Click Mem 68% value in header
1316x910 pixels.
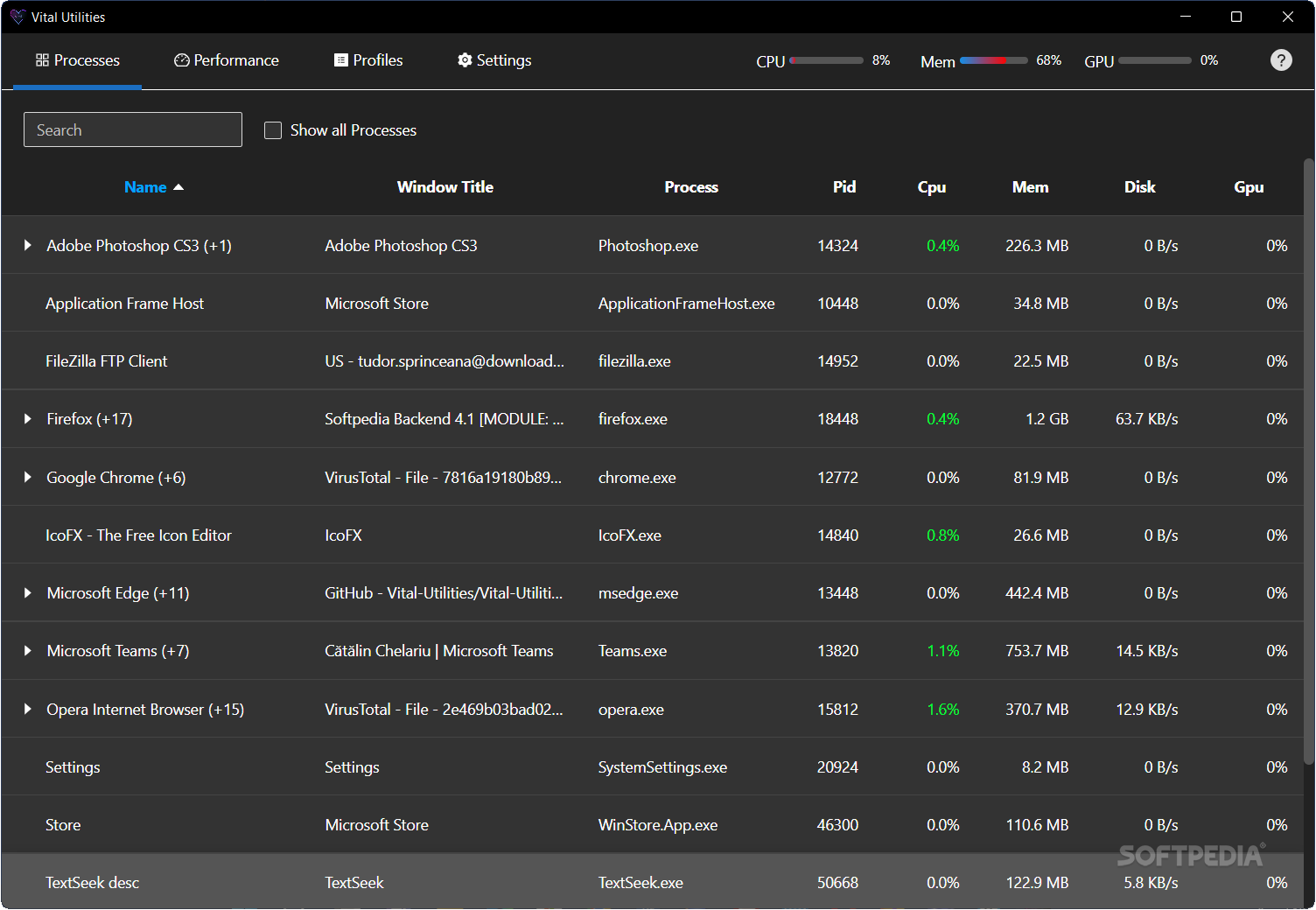(x=1049, y=60)
